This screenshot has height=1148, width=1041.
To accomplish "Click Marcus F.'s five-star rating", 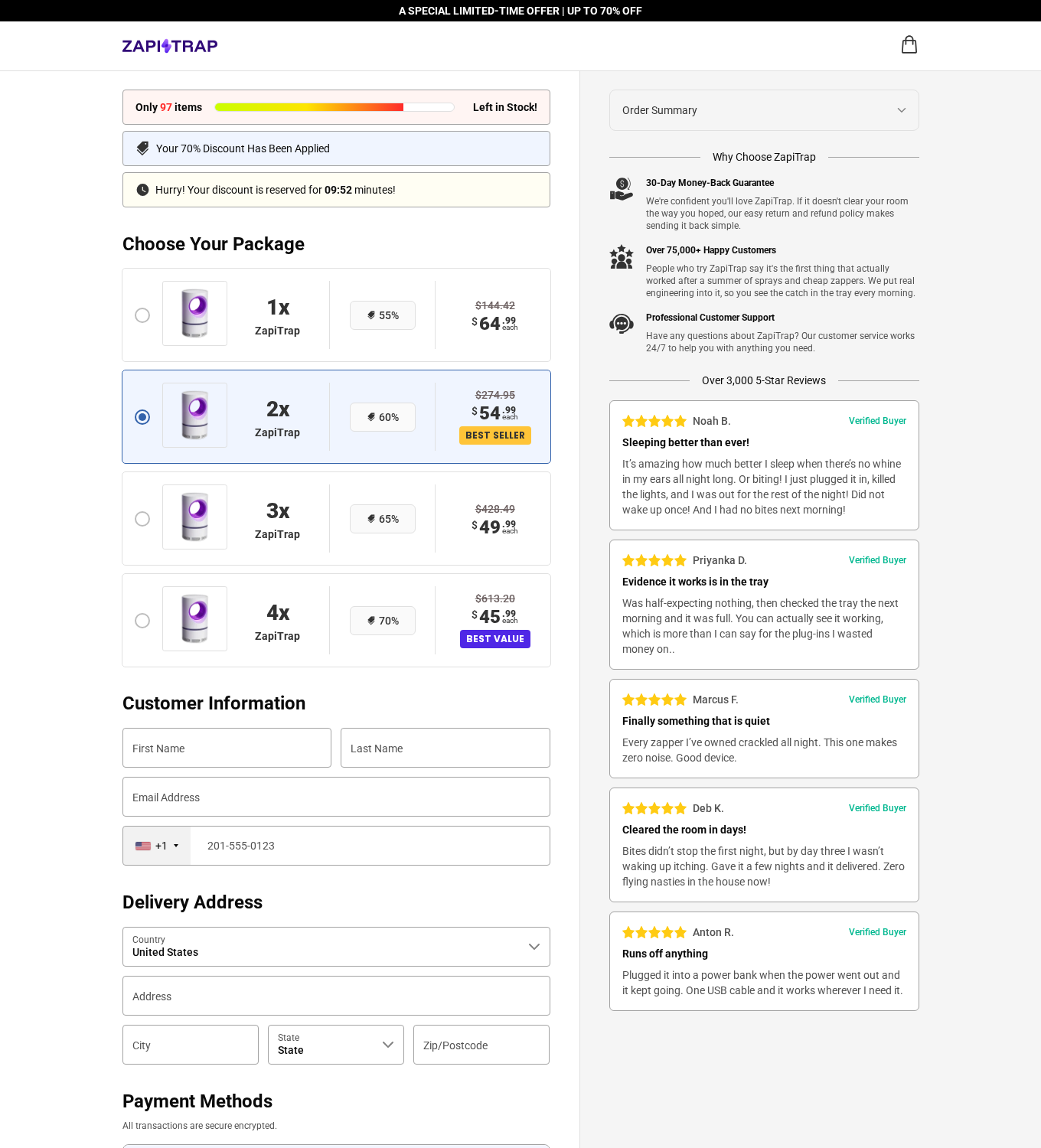I will 654,700.
